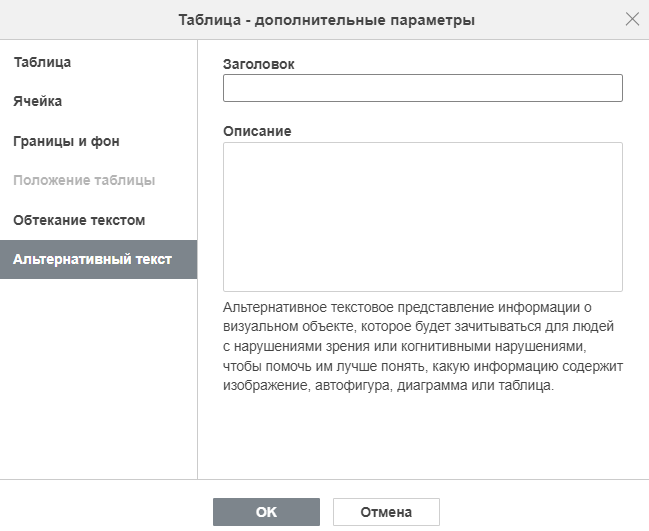
Task: Focus the Заголовок text input
Action: pos(423,88)
